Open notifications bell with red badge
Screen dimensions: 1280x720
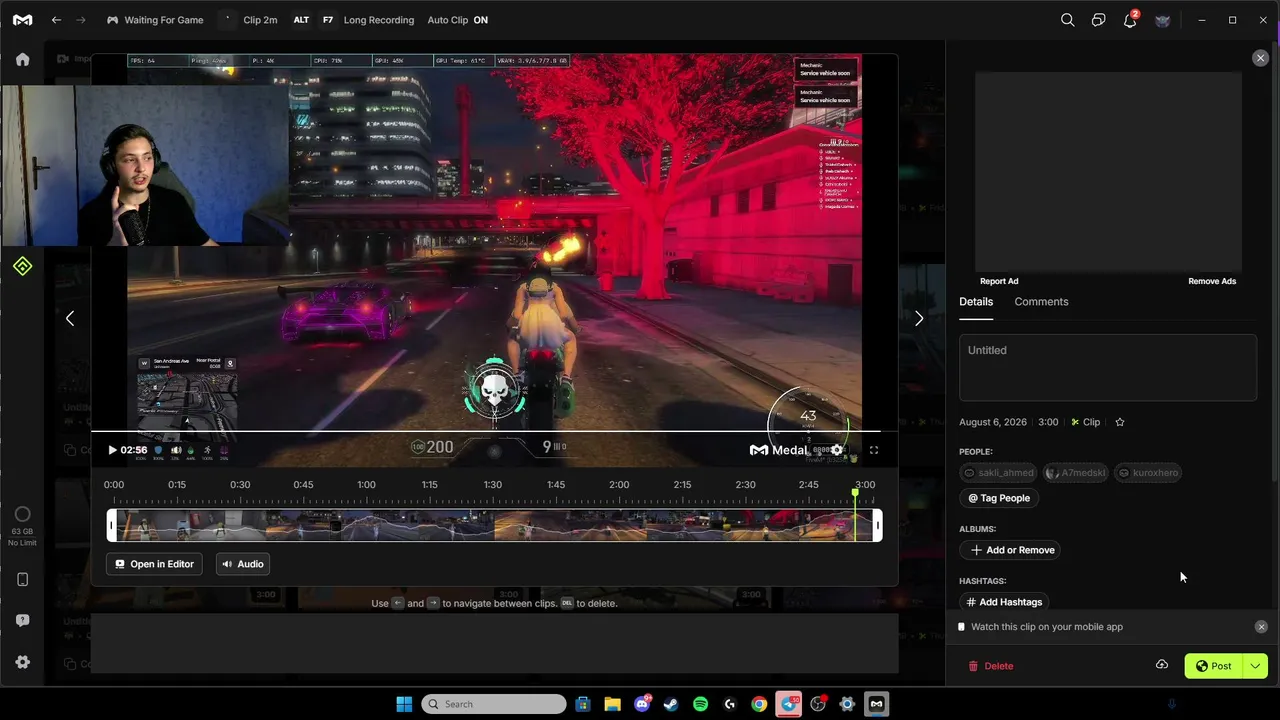[1130, 20]
